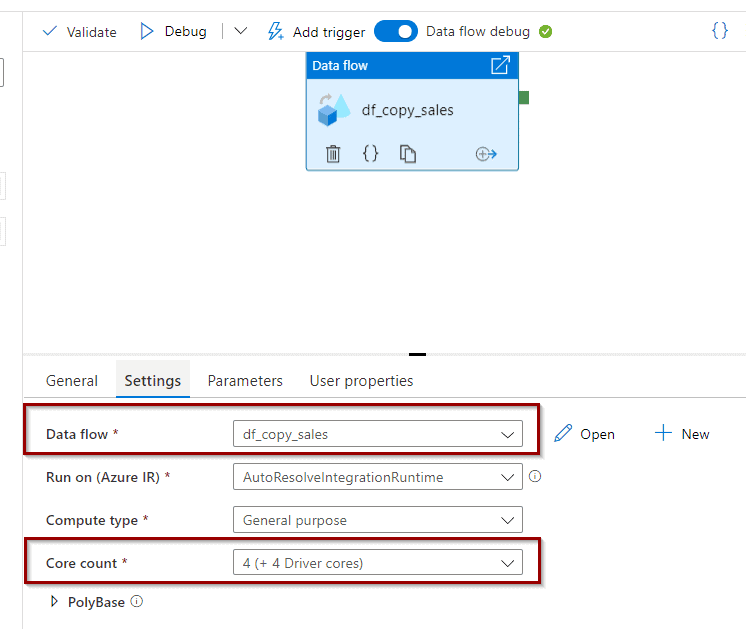View activity source code braces icon

[x=370, y=154]
